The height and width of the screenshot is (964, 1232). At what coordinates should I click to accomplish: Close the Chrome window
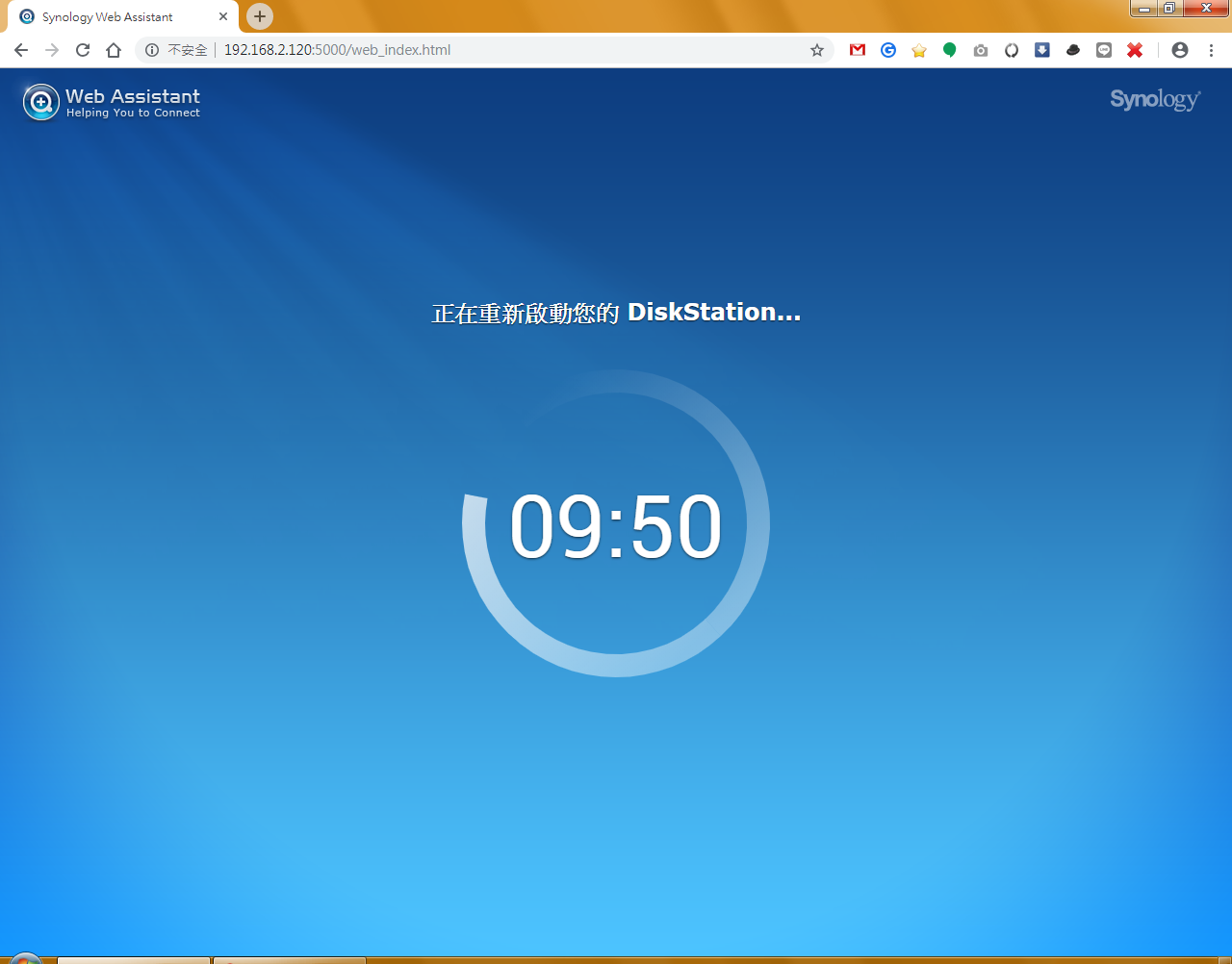click(1206, 9)
